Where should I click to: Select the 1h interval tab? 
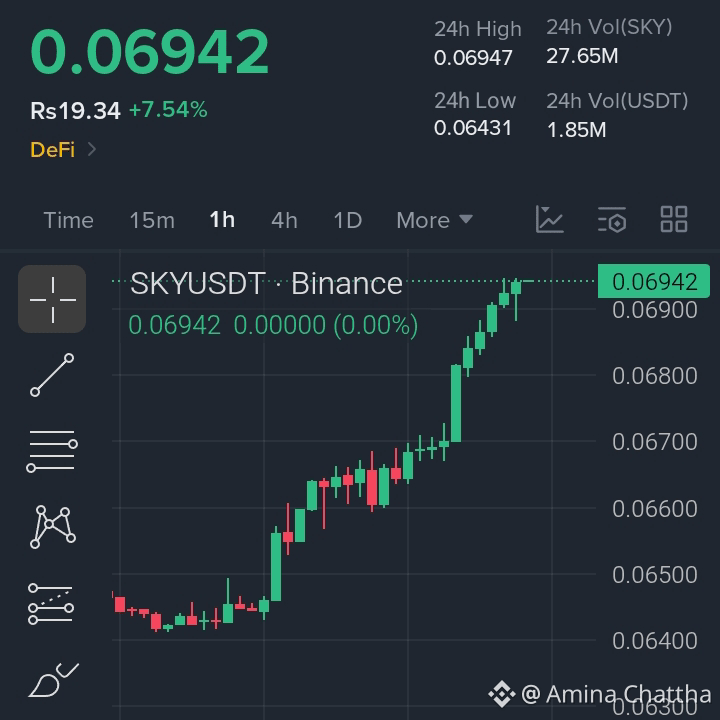coord(222,219)
